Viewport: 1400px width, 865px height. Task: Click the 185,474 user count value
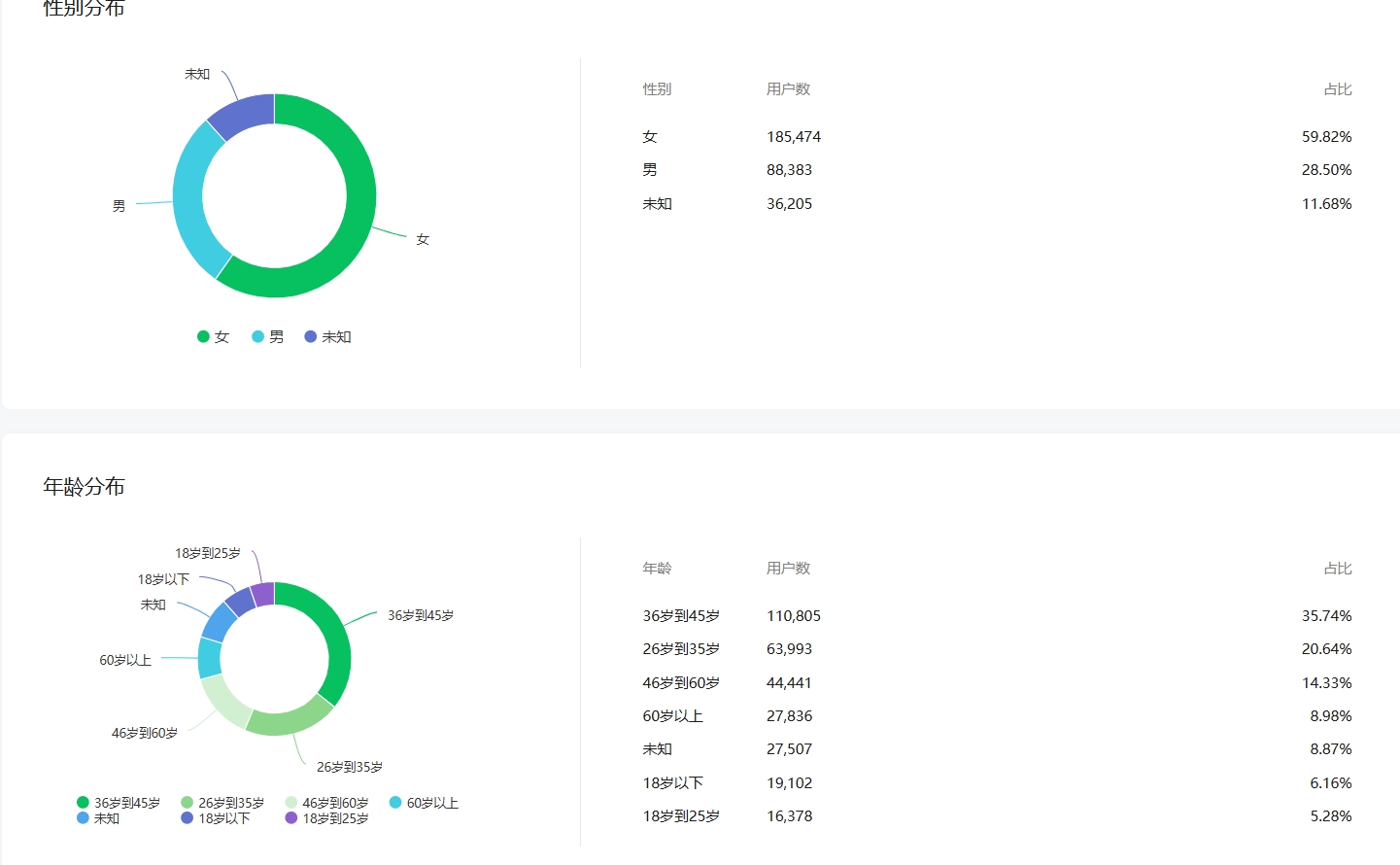click(794, 137)
